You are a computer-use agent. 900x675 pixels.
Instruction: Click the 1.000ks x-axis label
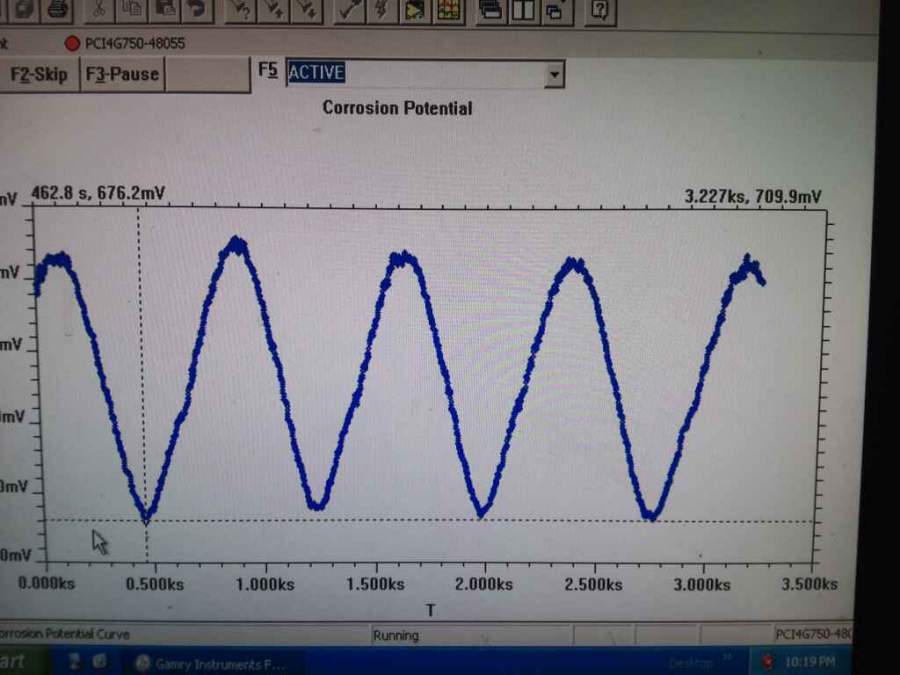(265, 584)
